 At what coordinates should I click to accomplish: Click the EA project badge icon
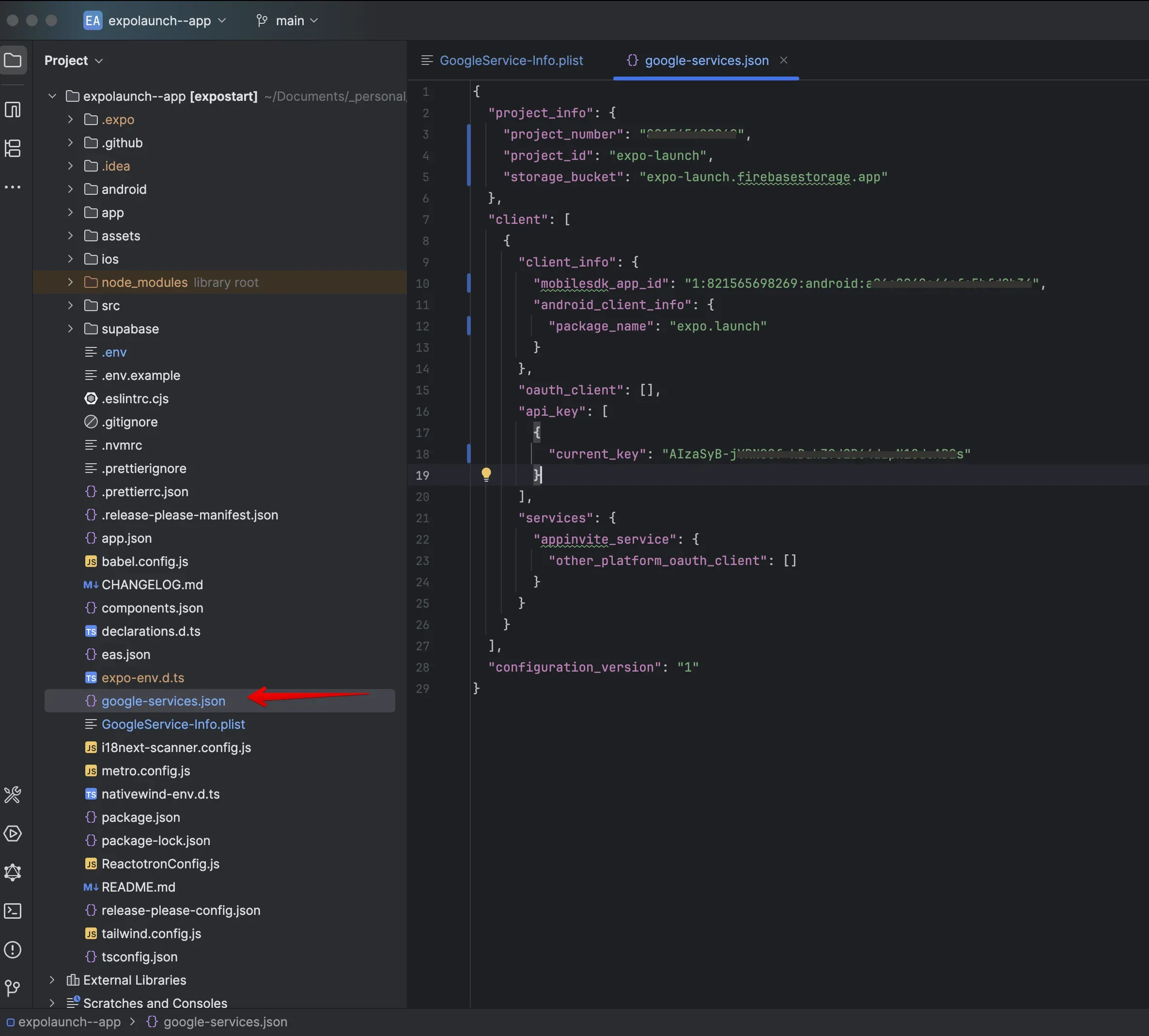point(92,20)
